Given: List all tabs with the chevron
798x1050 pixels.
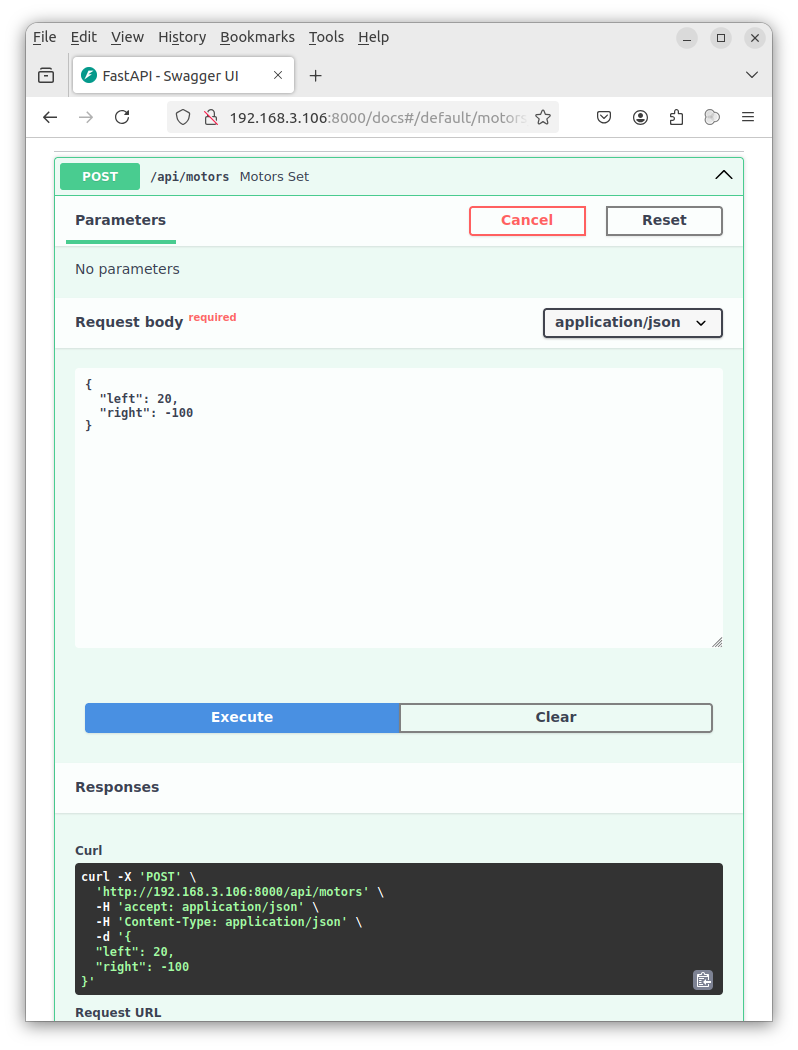Looking at the screenshot, I should click(x=752, y=75).
